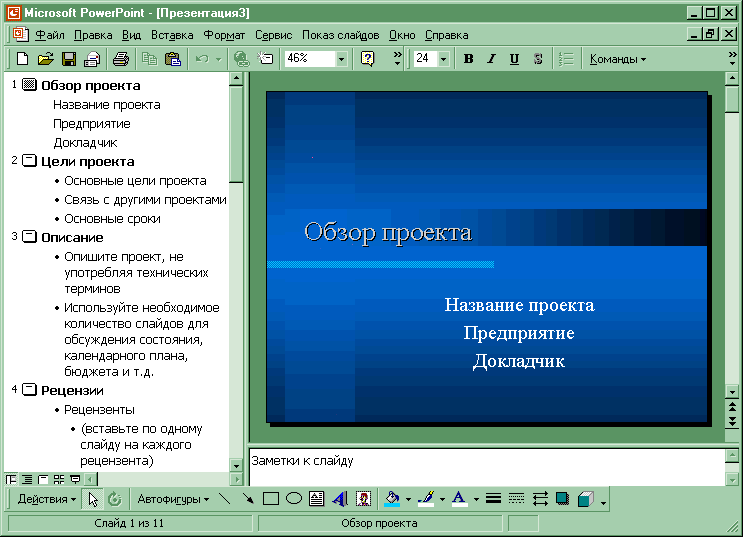
Task: Click the Print icon in toolbar
Action: (121, 59)
